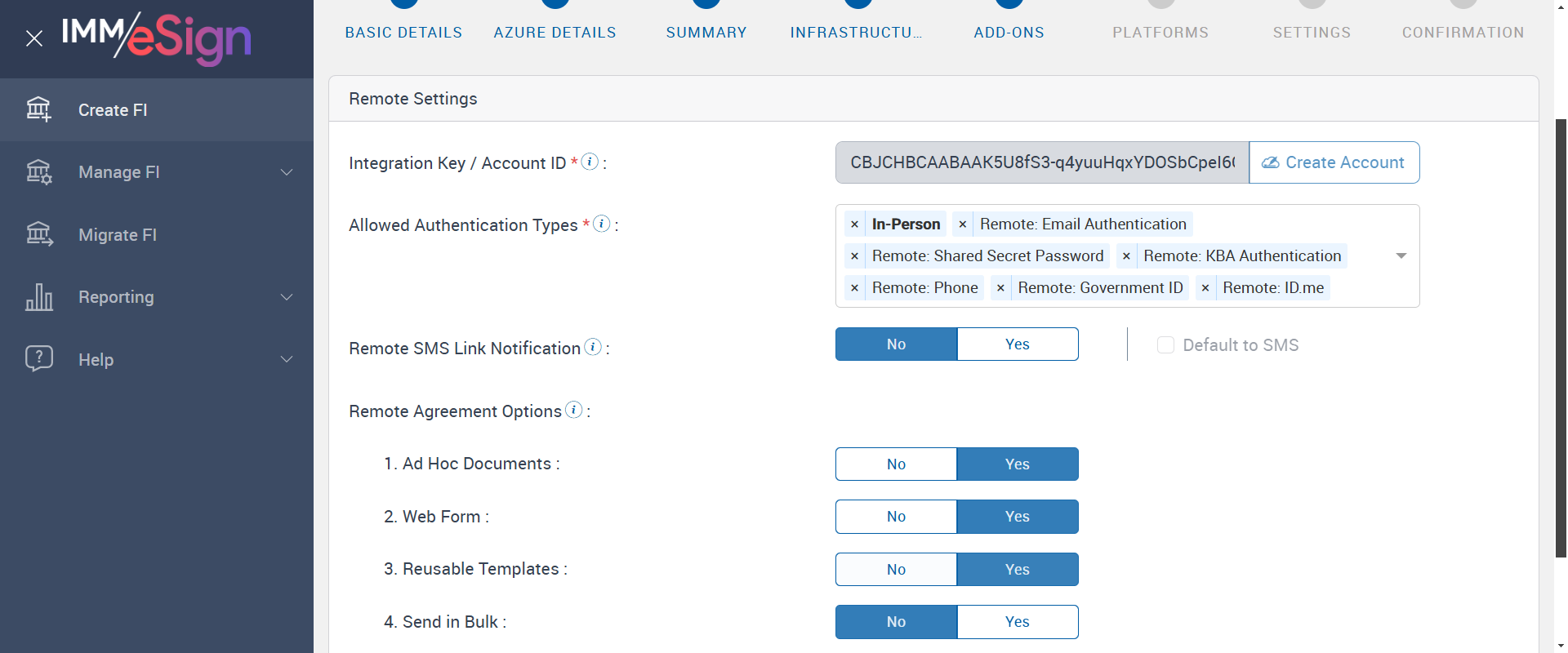
Task: Click the Migrate FI arrow-bank icon
Action: click(x=38, y=234)
